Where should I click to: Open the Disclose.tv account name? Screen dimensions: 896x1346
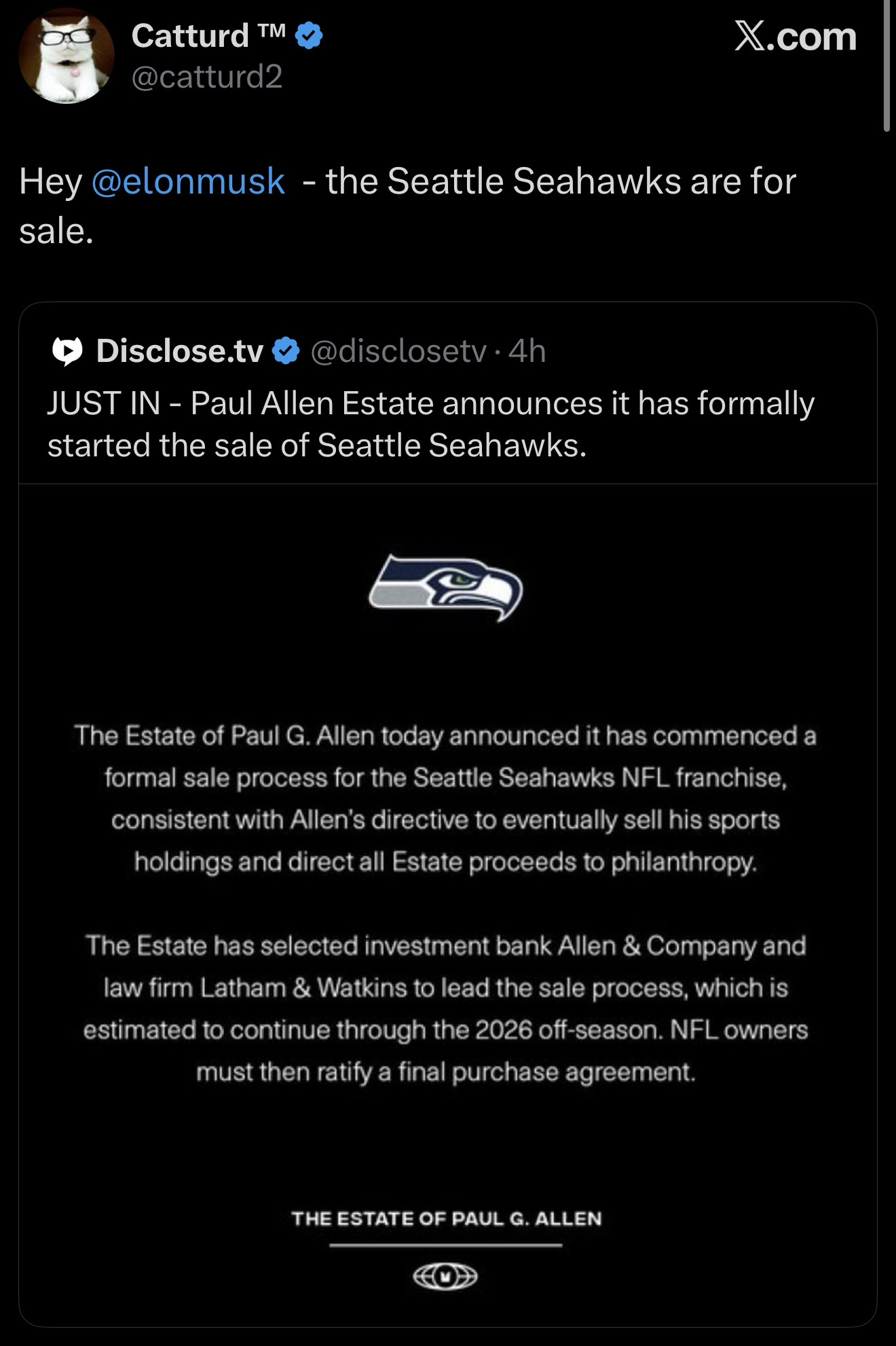point(179,351)
